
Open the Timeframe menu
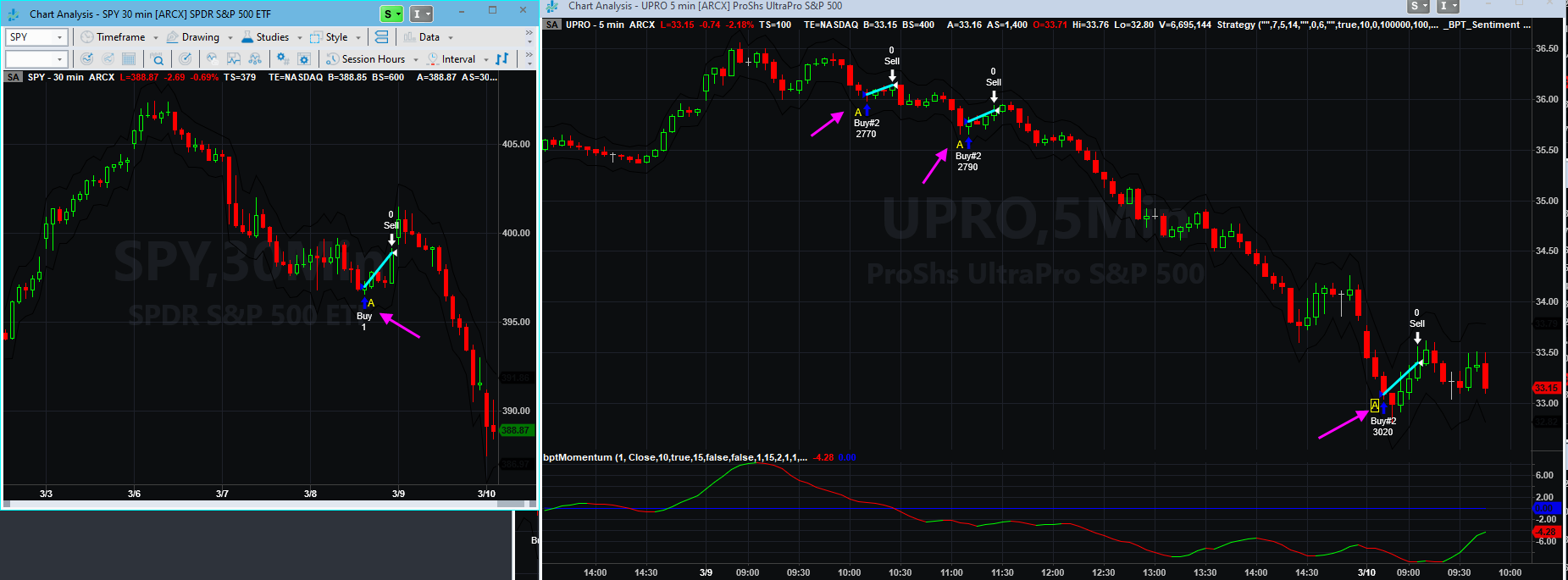pyautogui.click(x=119, y=37)
